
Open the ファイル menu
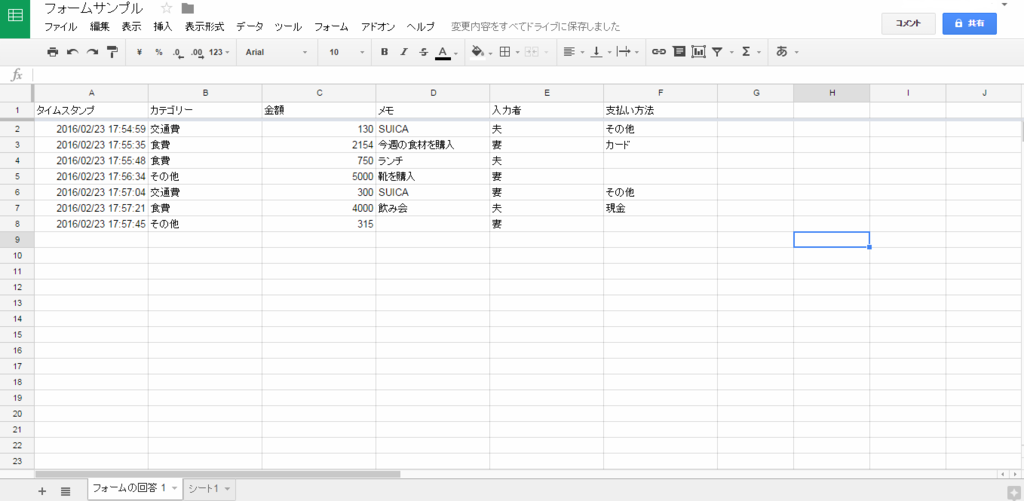pyautogui.click(x=61, y=27)
